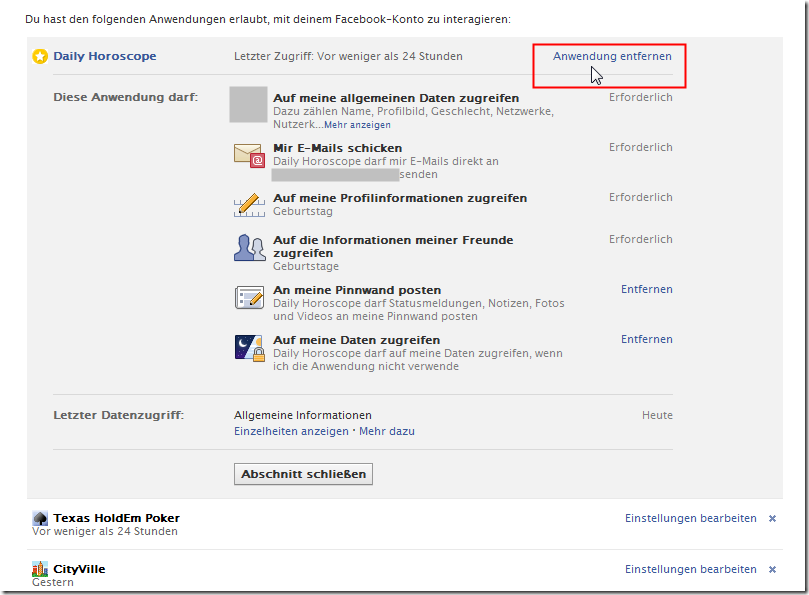Click the 'Geburtstage' text under Freunde permission
This screenshot has width=809, height=595.
click(x=306, y=266)
